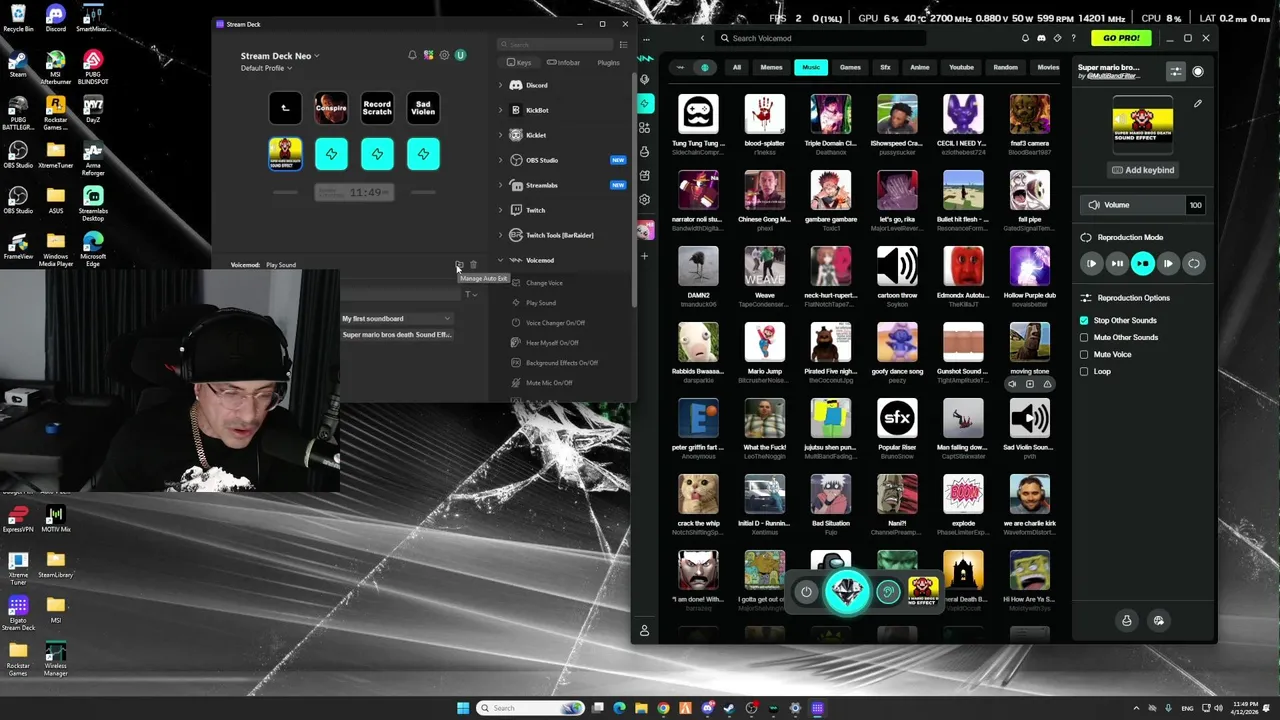Open sound settings sliders icon in right panel
1280x720 pixels.
pyautogui.click(x=1176, y=72)
